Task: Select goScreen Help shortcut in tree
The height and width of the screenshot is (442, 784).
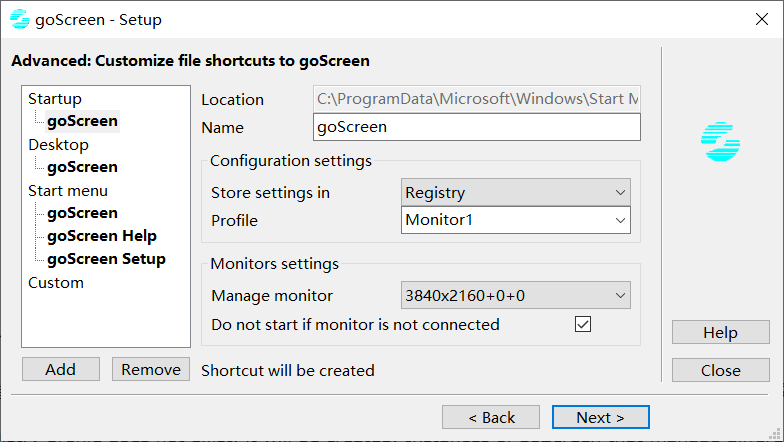Action: coord(101,237)
